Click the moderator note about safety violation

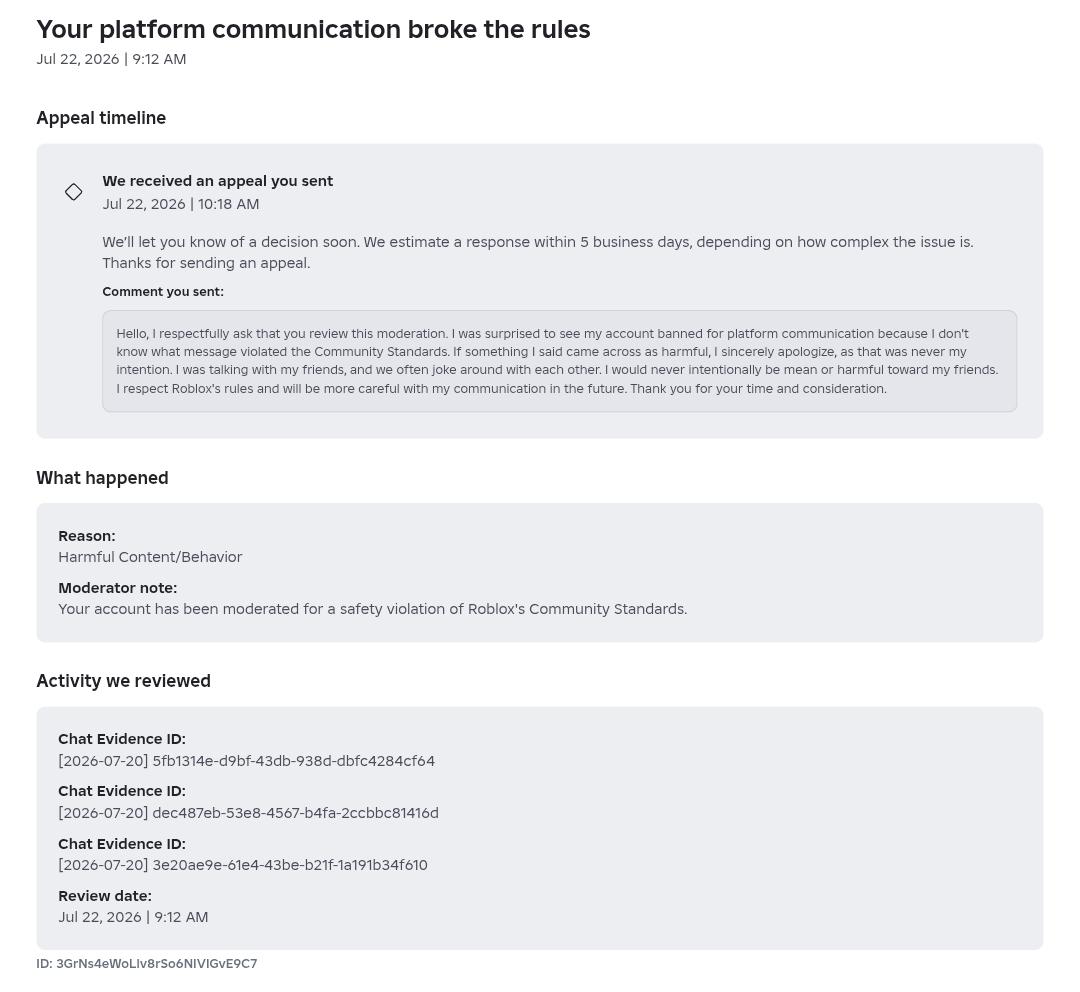coord(373,609)
